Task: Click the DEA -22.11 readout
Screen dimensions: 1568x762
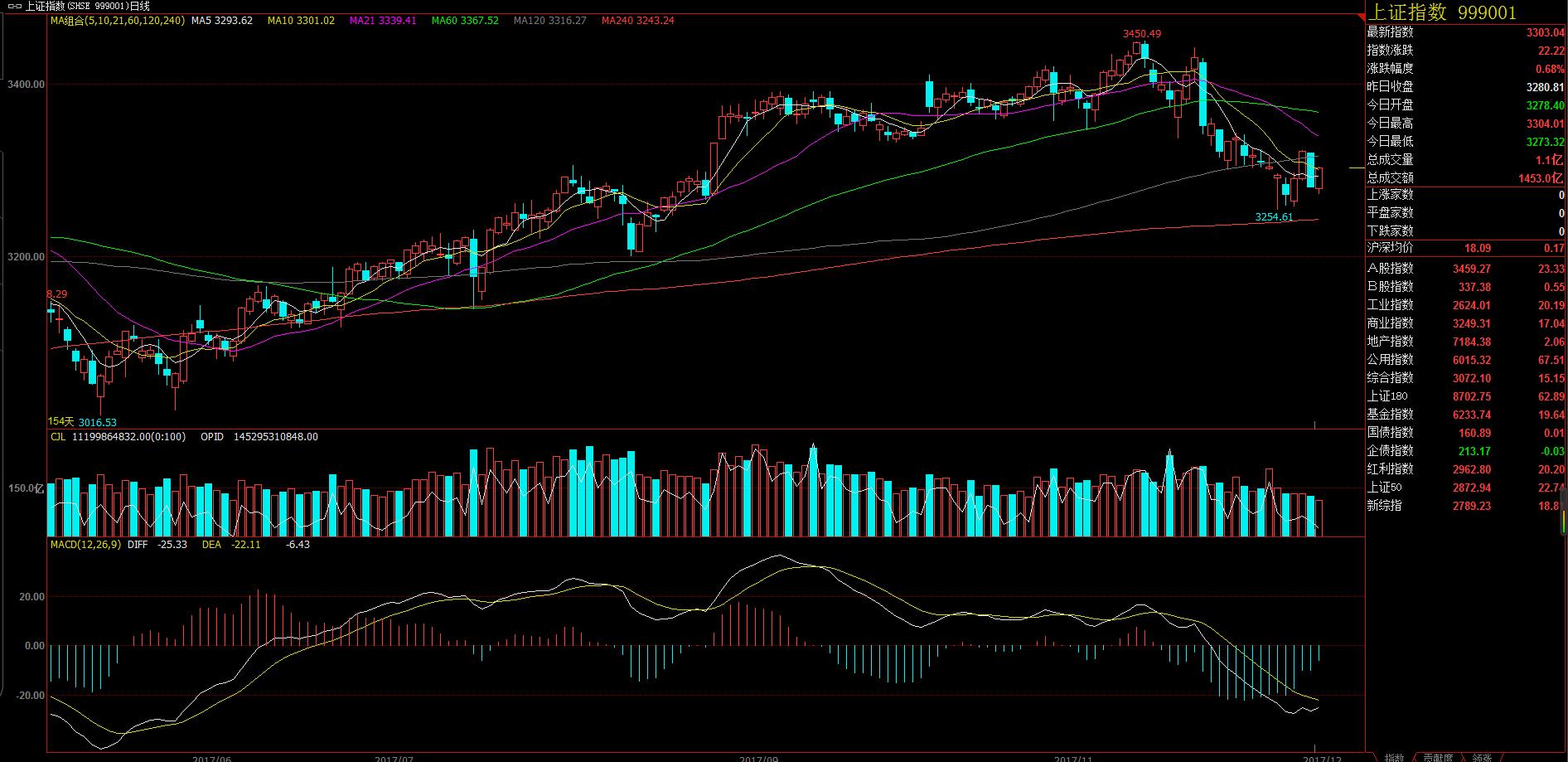Action: (x=231, y=545)
